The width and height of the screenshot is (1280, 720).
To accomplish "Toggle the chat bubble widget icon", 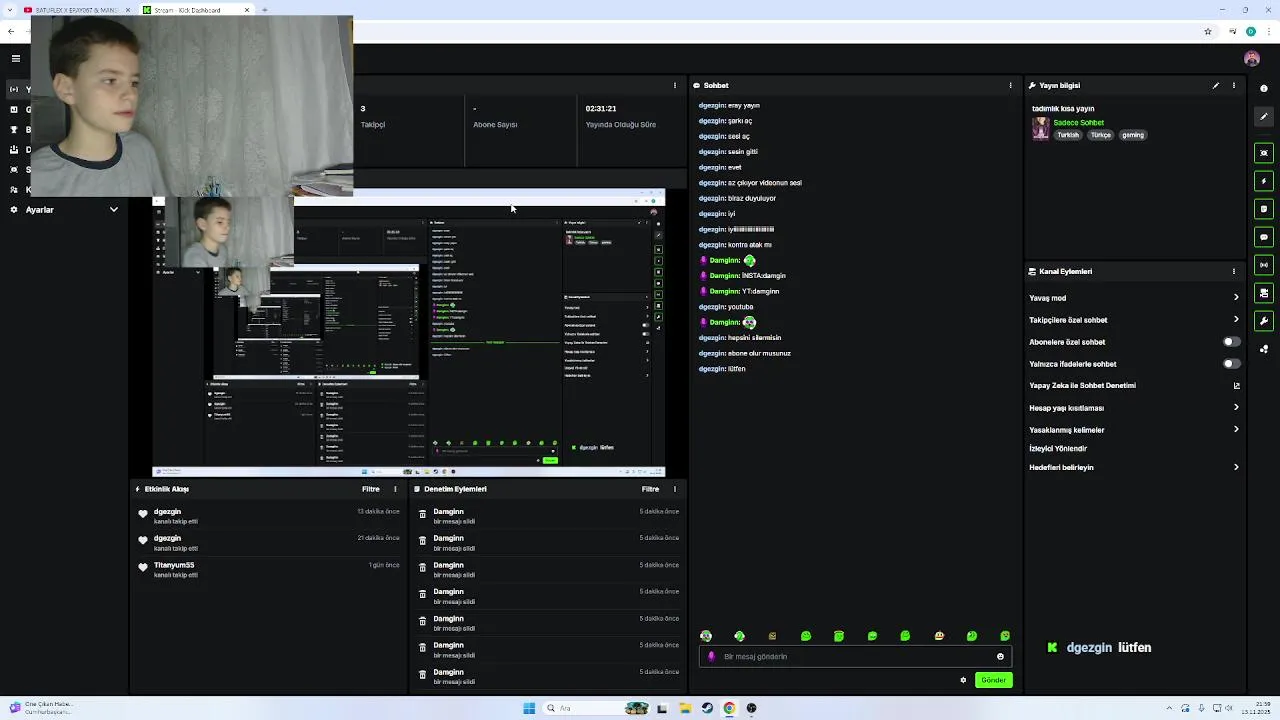I will point(1264,237).
